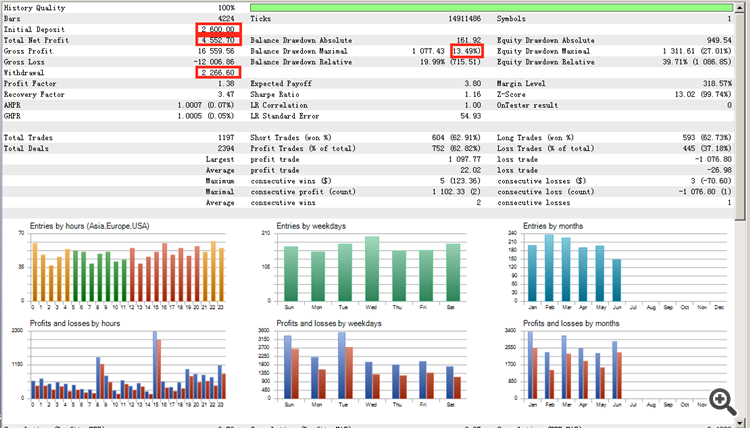Click the 'Entries by weekdays' chart title
The width and height of the screenshot is (750, 428).
point(311,226)
